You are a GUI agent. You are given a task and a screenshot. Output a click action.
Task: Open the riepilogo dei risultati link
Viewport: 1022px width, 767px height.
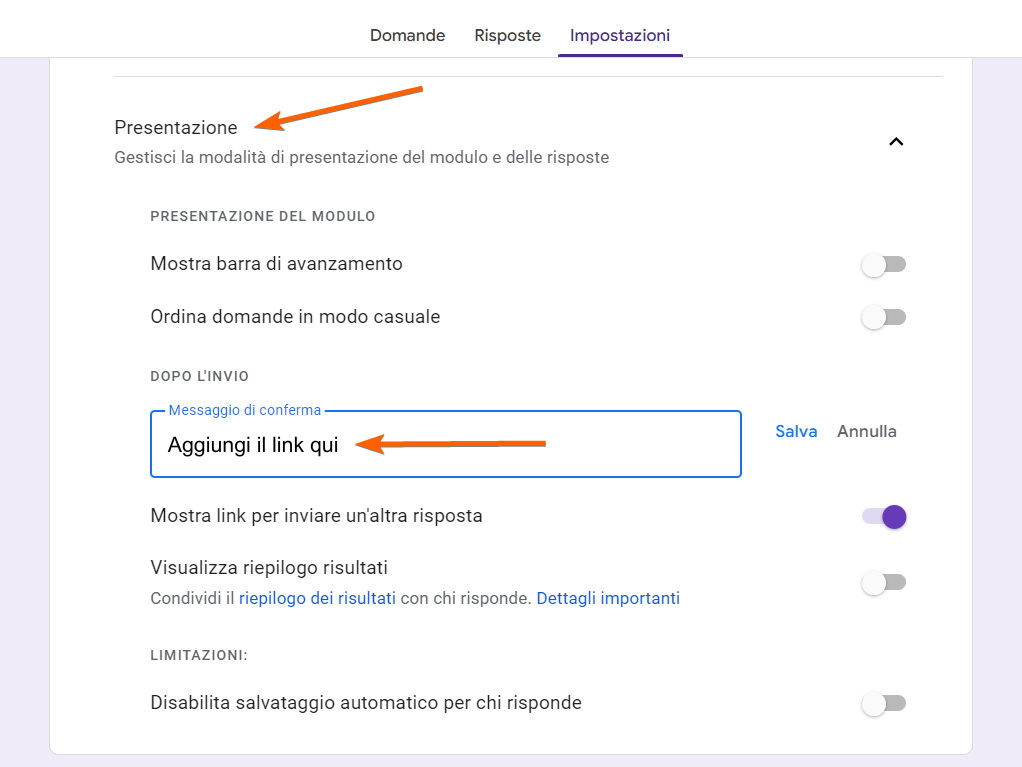(317, 599)
